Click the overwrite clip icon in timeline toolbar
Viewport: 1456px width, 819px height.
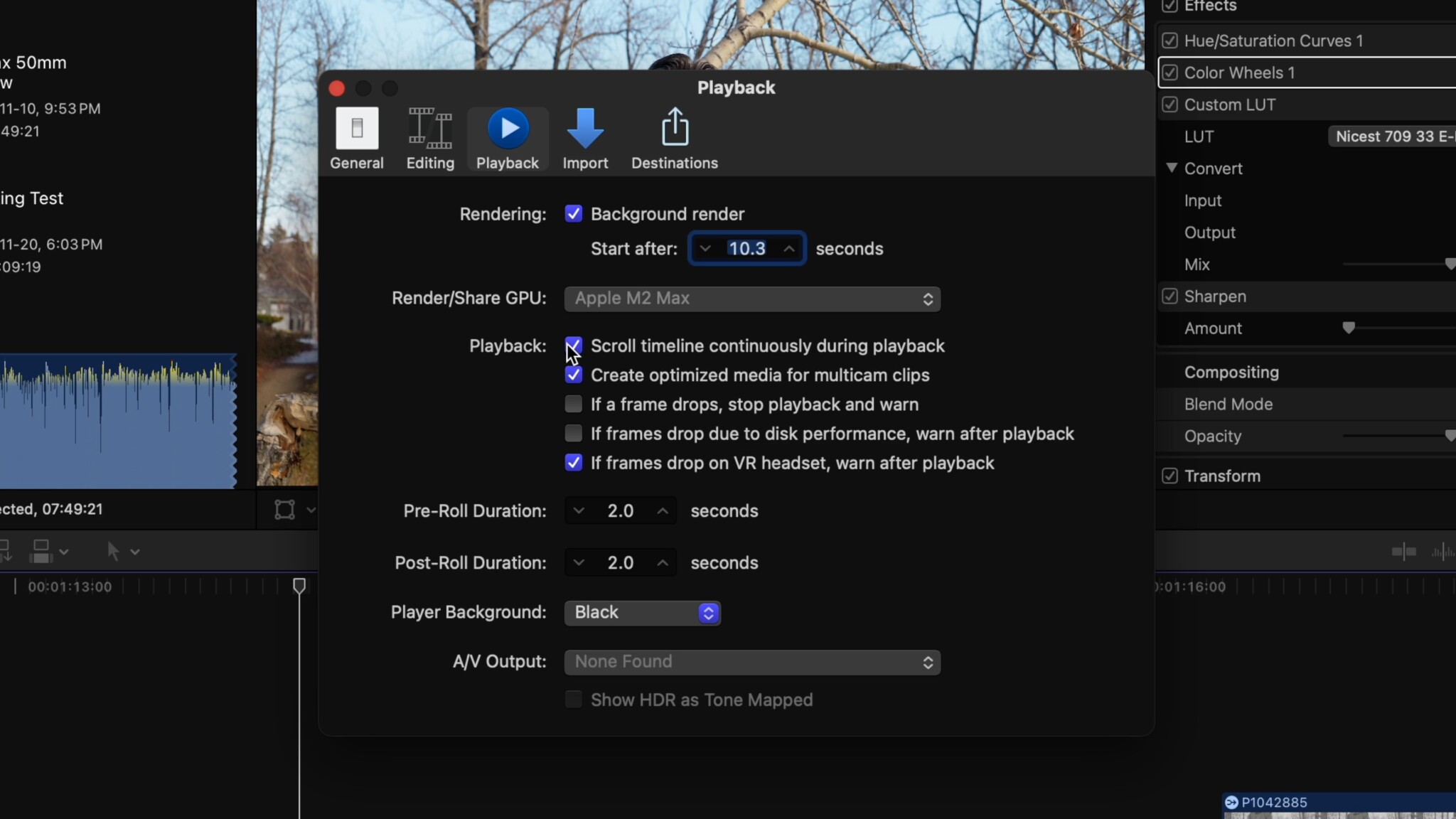[x=41, y=551]
